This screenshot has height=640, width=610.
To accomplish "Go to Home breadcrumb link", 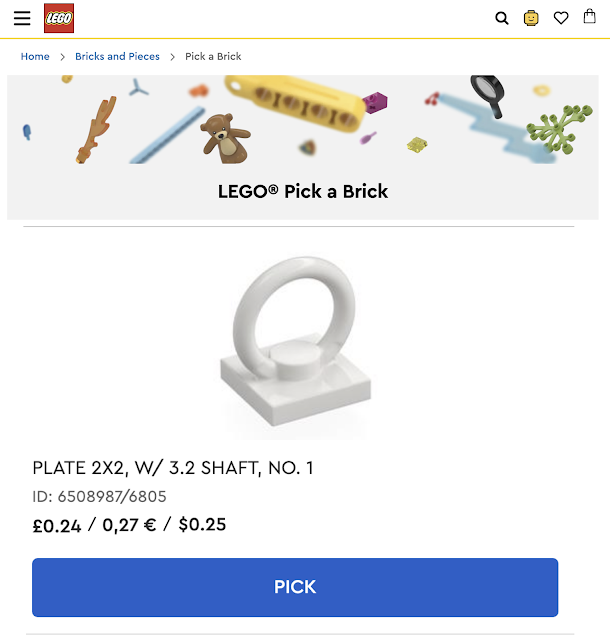I will point(35,56).
